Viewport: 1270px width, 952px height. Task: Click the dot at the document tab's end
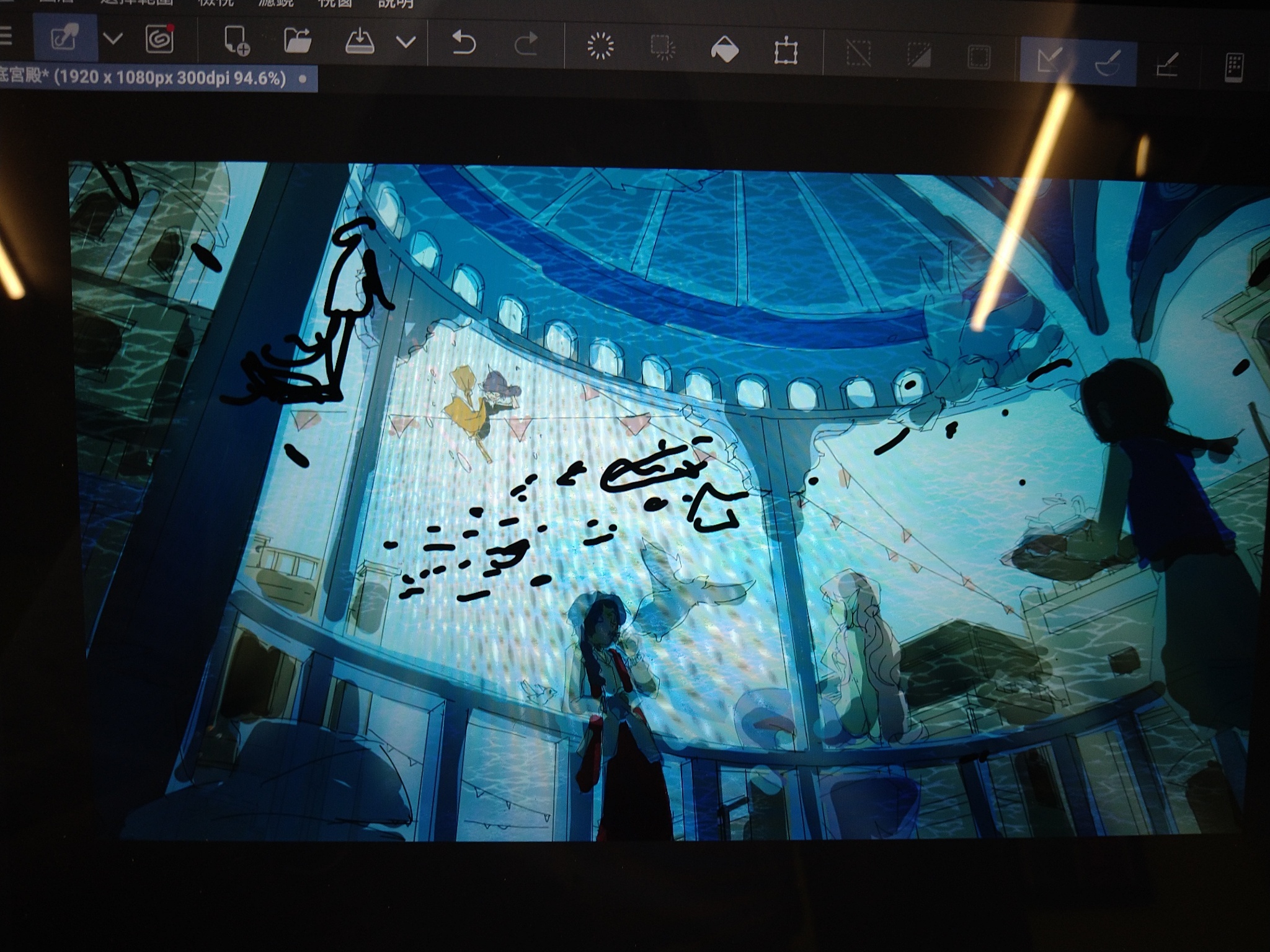[x=303, y=79]
